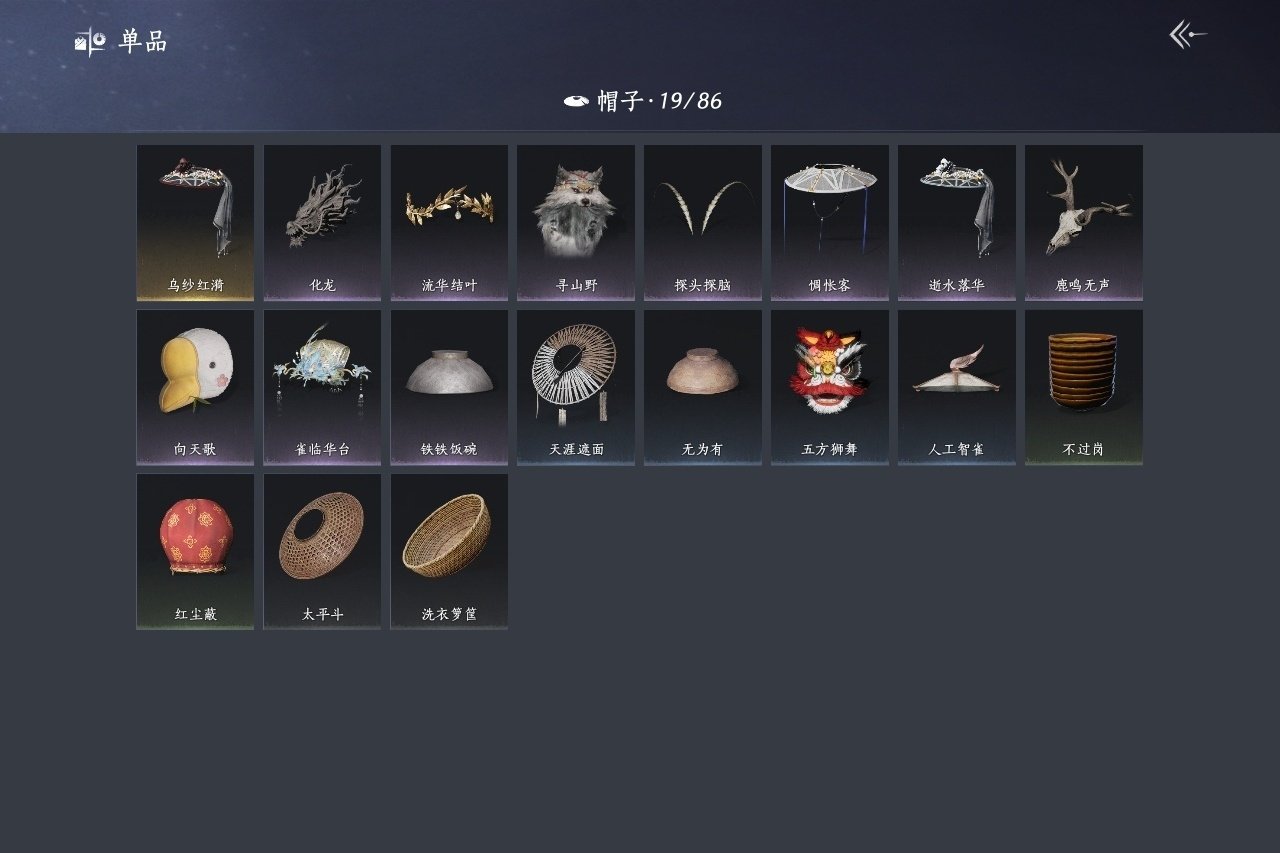
Task: Select the 探头探脑 feather antennae
Action: [703, 223]
